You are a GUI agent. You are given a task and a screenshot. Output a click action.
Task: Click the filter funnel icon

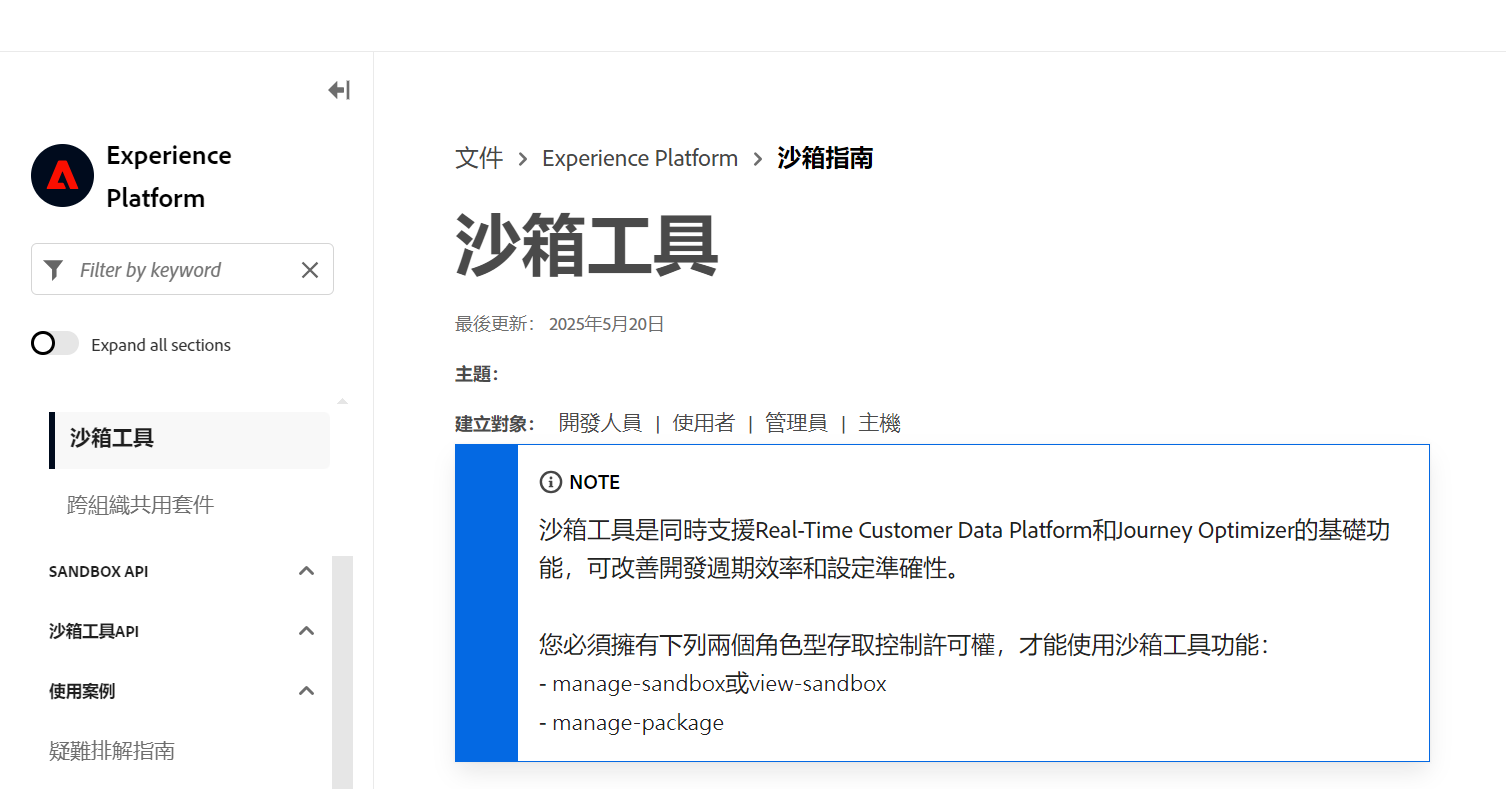(54, 270)
